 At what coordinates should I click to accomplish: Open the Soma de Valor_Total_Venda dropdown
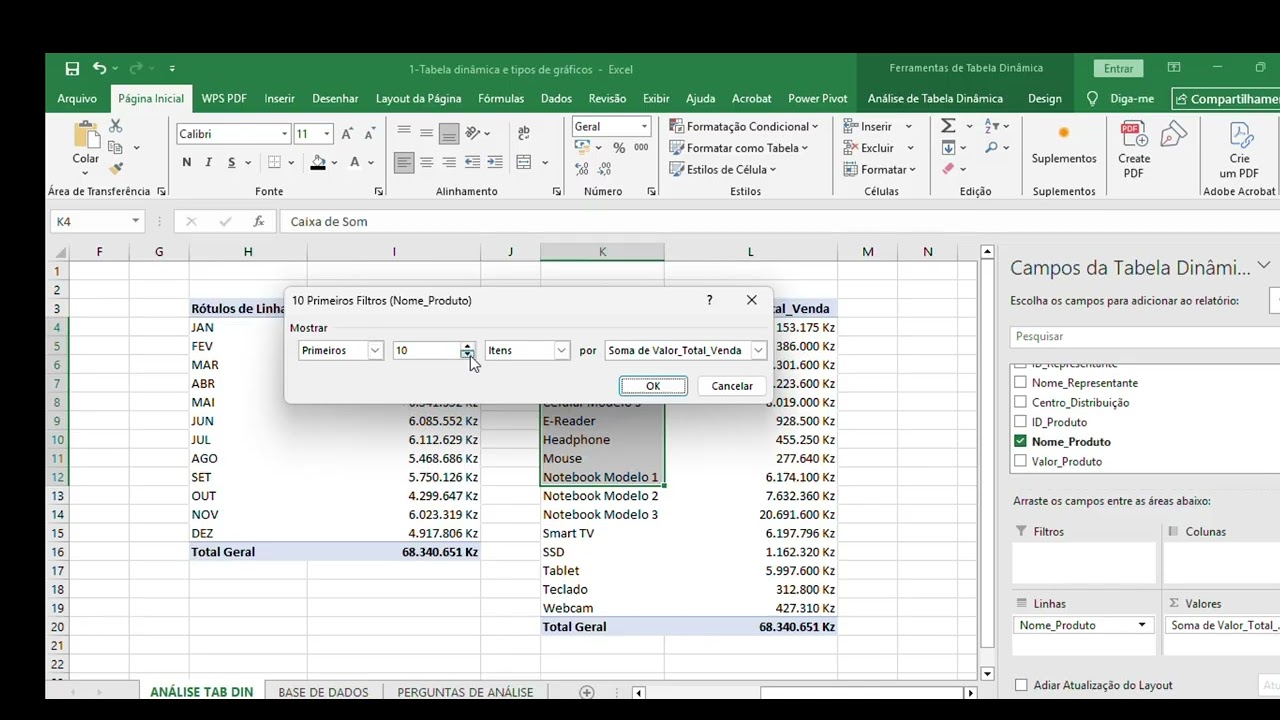(758, 351)
